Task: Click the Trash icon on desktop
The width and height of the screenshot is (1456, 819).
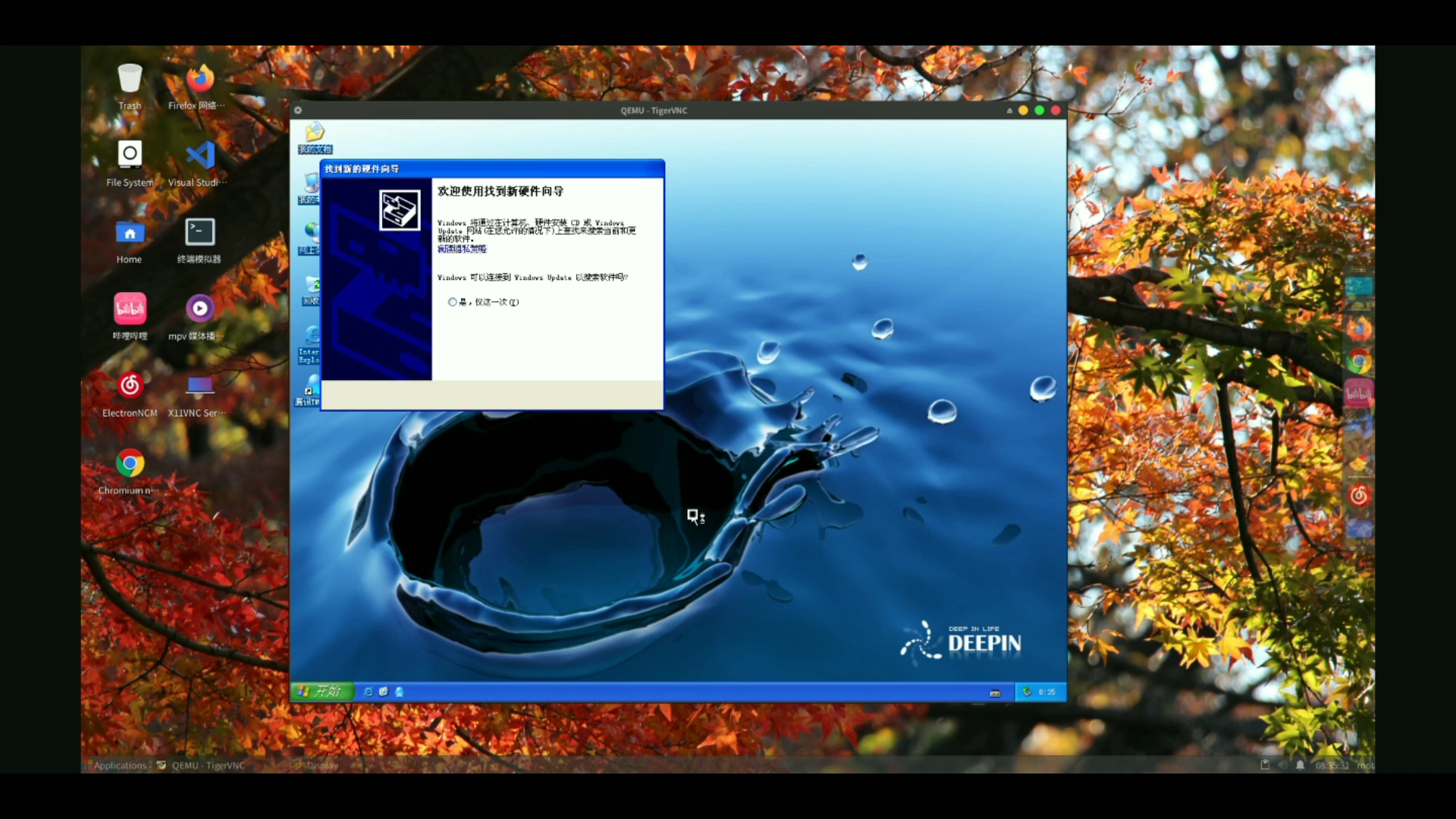Action: click(129, 78)
